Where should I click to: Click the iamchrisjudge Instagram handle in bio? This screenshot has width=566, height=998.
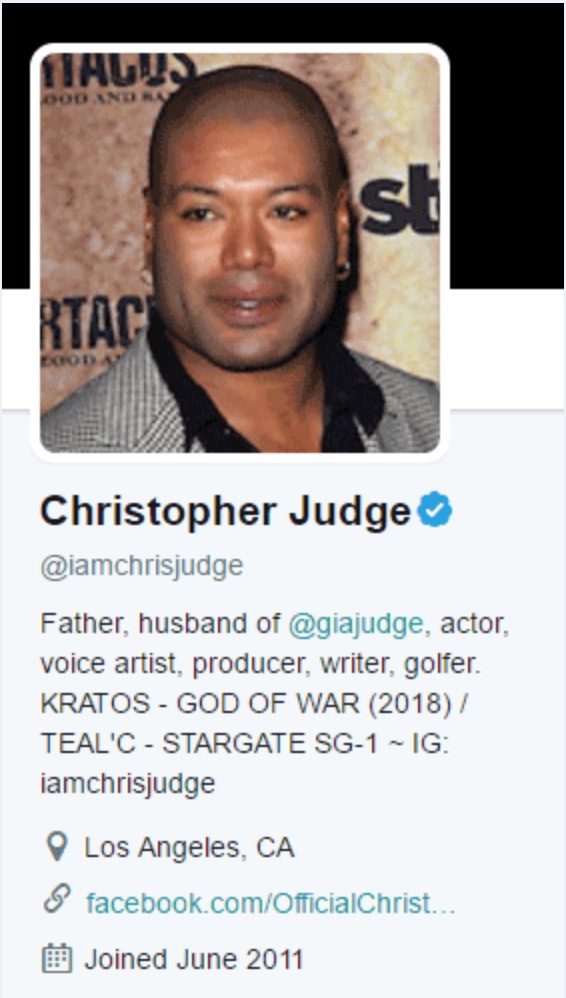[127, 784]
